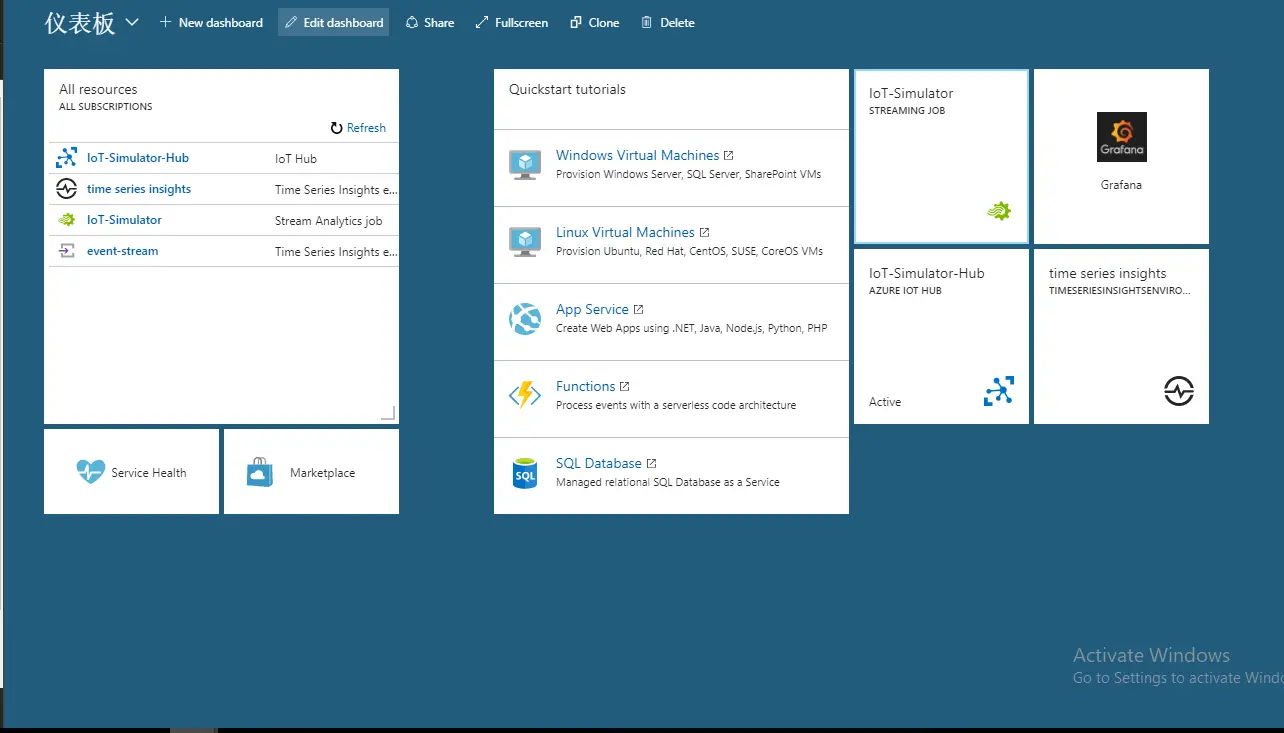Select Clone from the top toolbar
Image resolution: width=1284 pixels, height=733 pixels.
pos(594,22)
